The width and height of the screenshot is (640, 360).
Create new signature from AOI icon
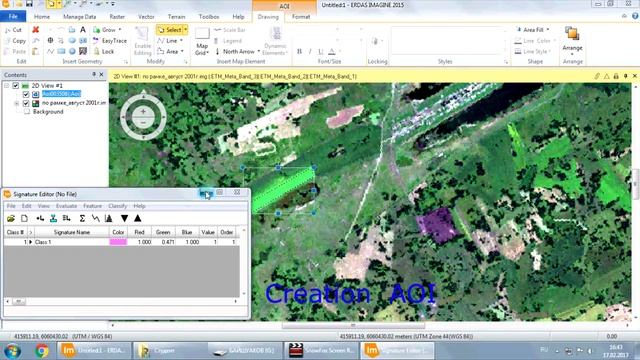coord(40,218)
